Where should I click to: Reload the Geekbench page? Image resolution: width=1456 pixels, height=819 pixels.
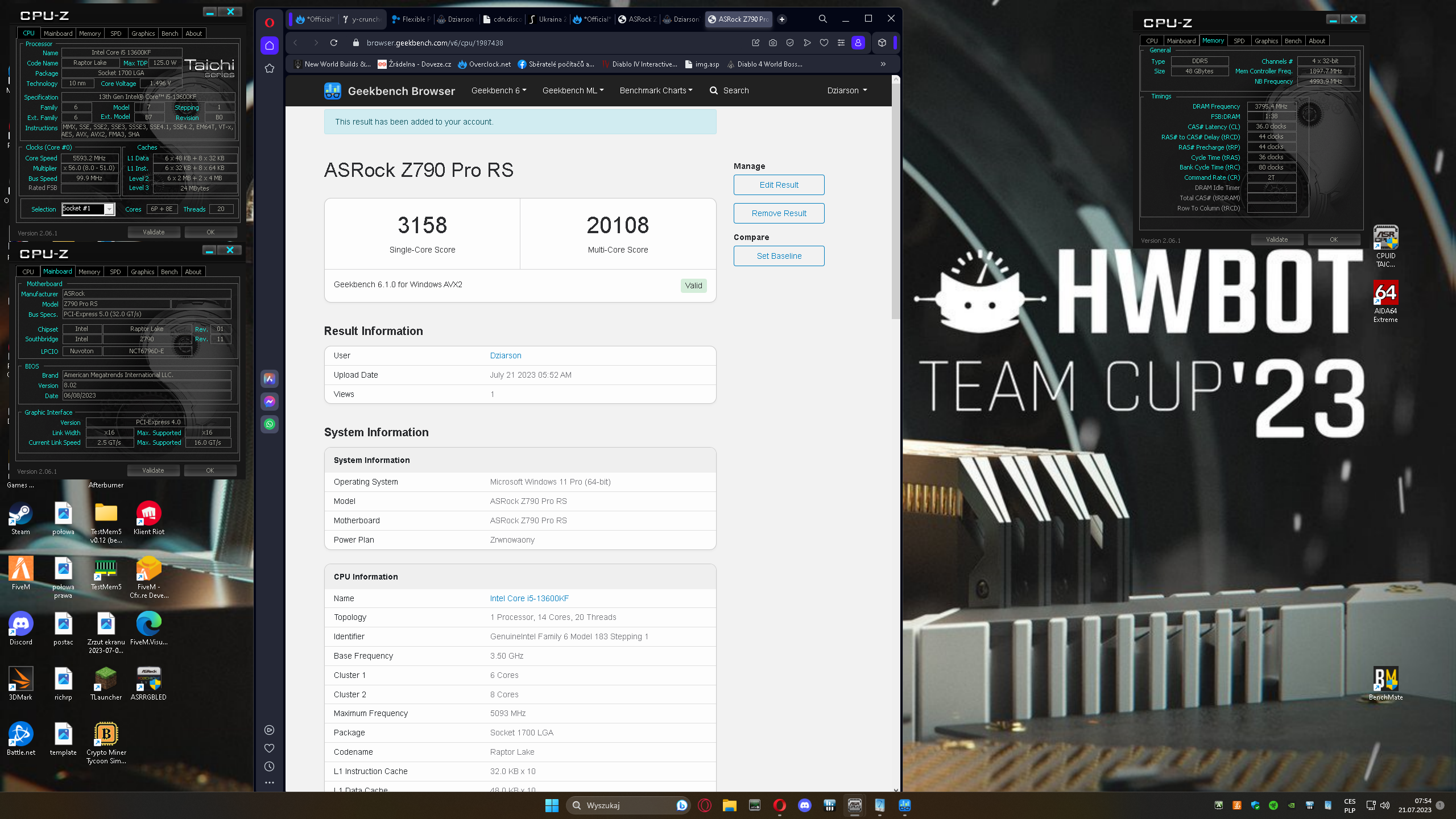point(334,43)
